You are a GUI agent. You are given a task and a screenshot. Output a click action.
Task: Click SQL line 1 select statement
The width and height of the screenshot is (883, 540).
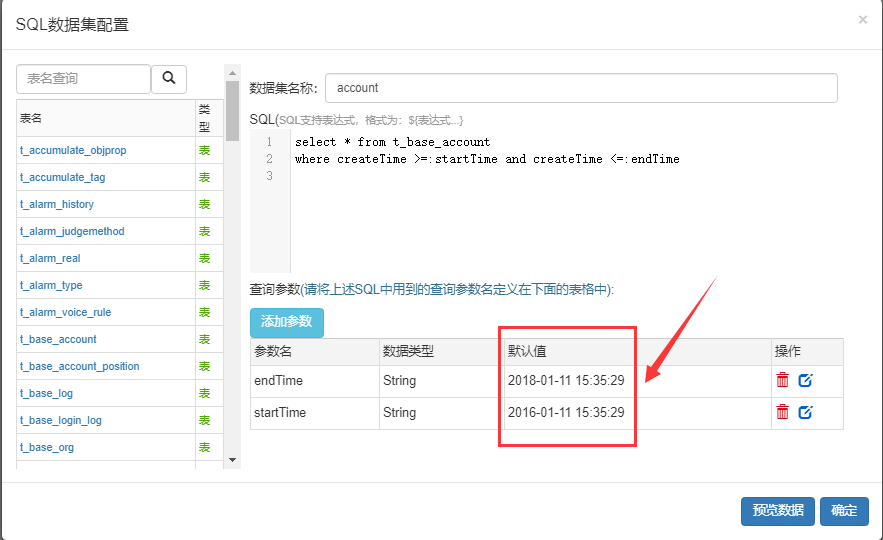(393, 142)
